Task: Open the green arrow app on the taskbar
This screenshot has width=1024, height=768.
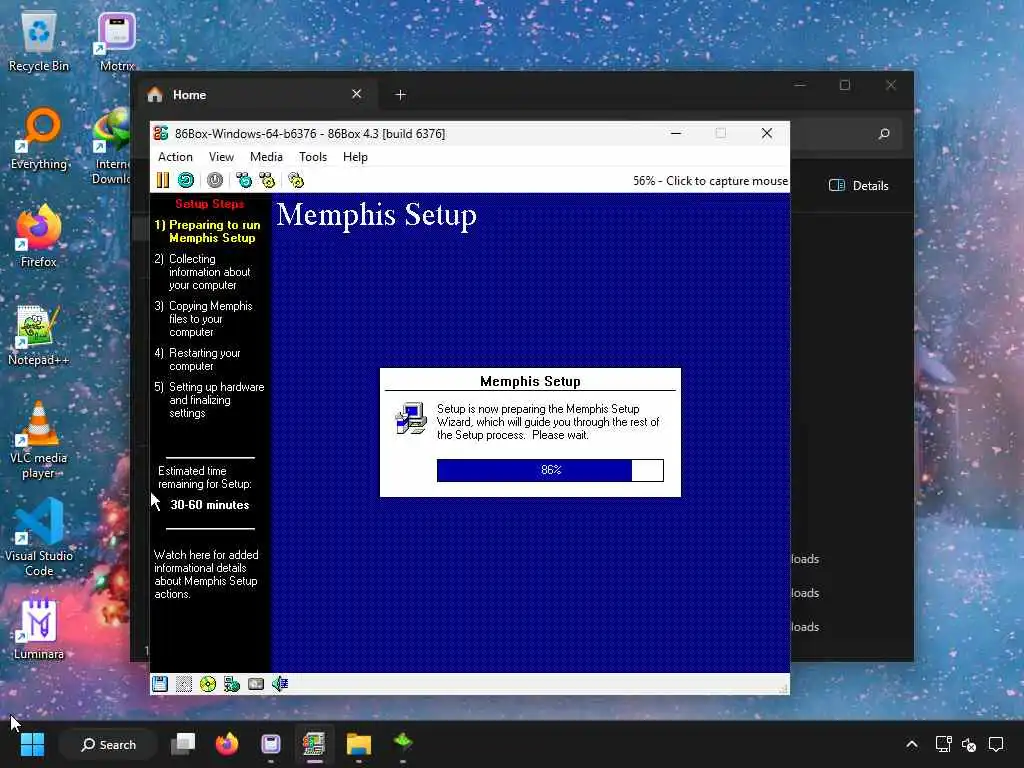Action: (403, 743)
